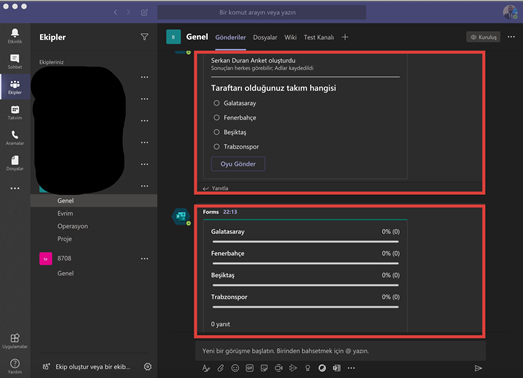This screenshot has height=378, width=523.
Task: Open the Praise badge icon
Action: [308, 368]
